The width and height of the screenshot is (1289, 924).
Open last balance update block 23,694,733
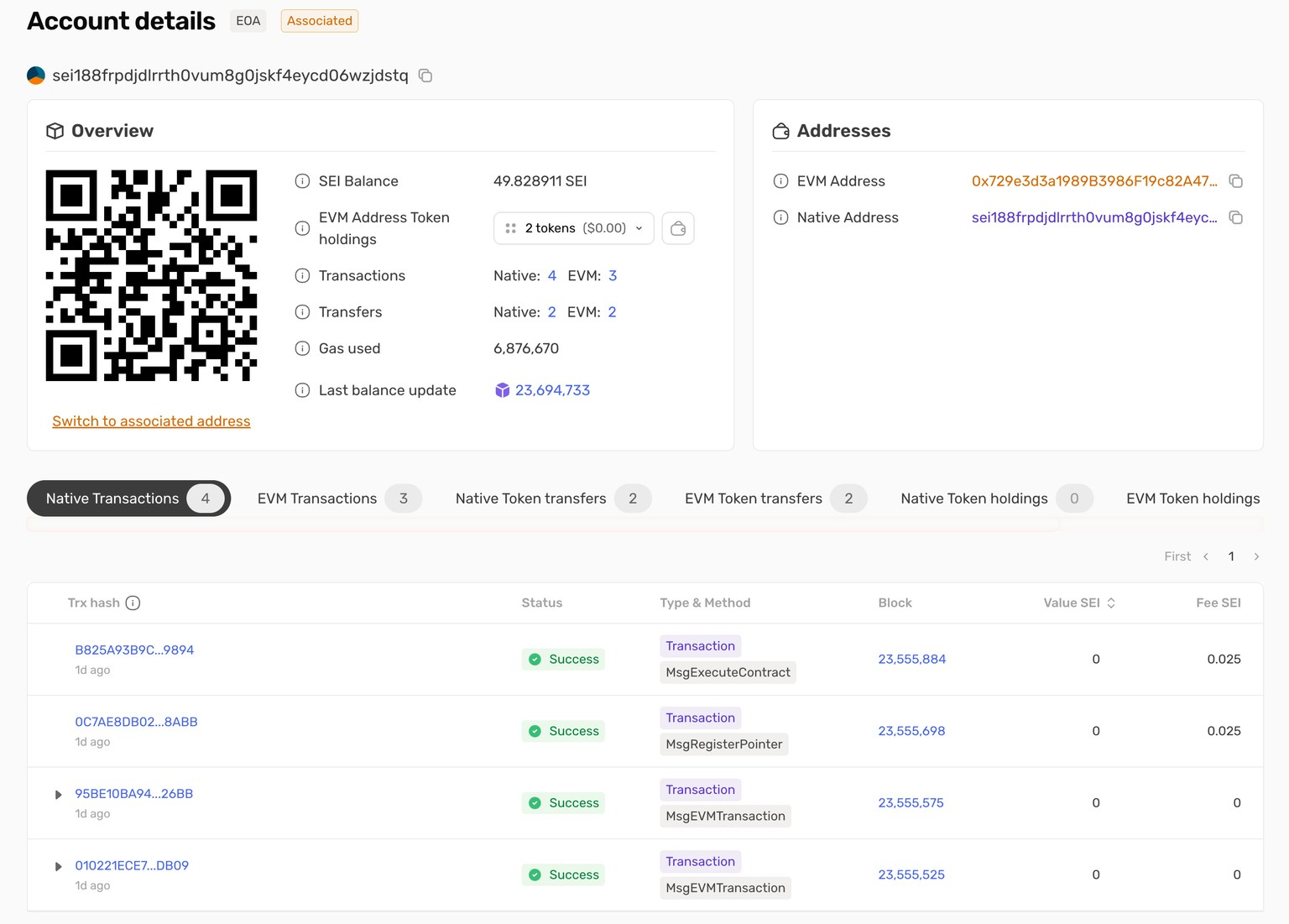click(x=552, y=390)
